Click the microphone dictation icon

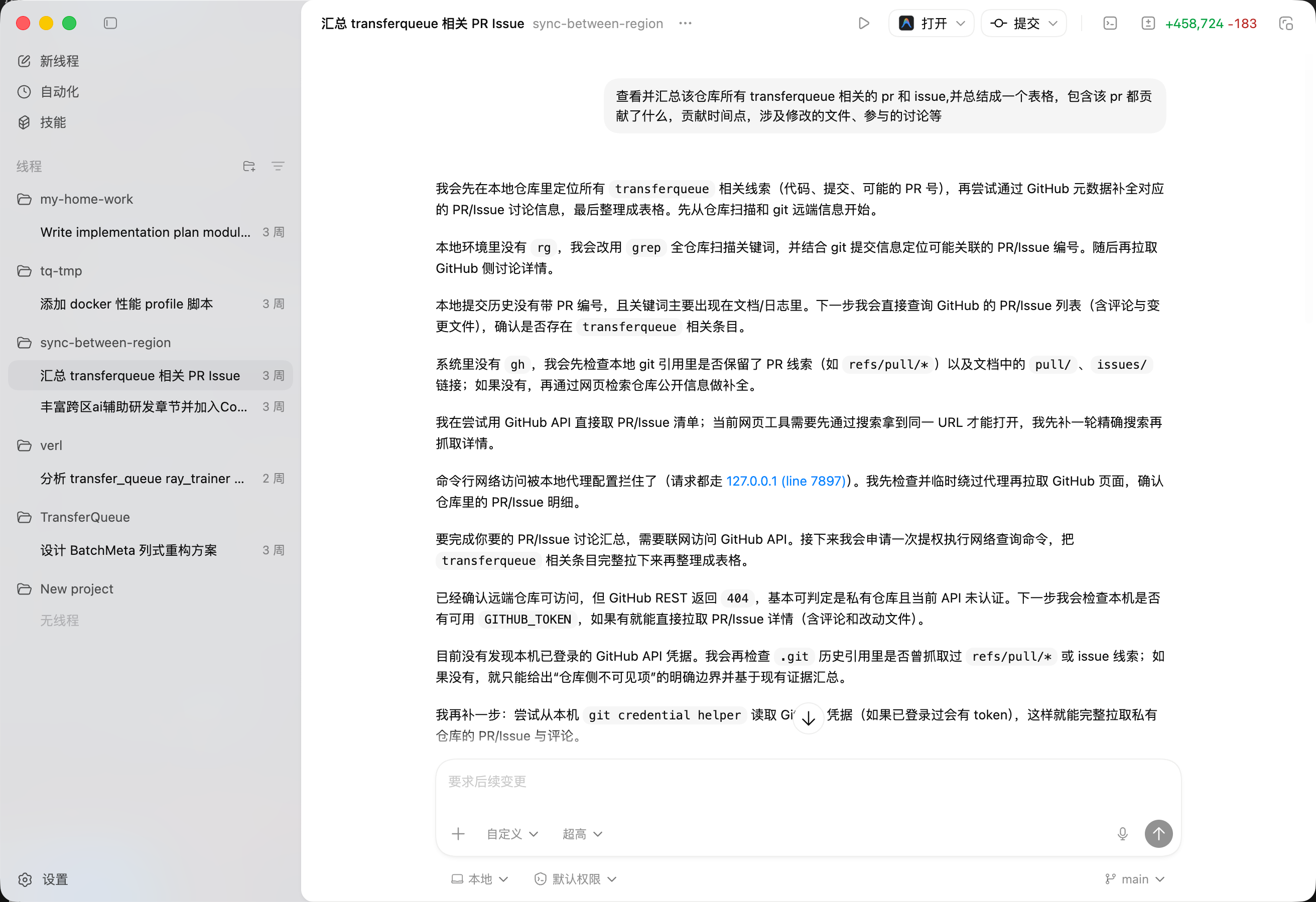(1122, 834)
